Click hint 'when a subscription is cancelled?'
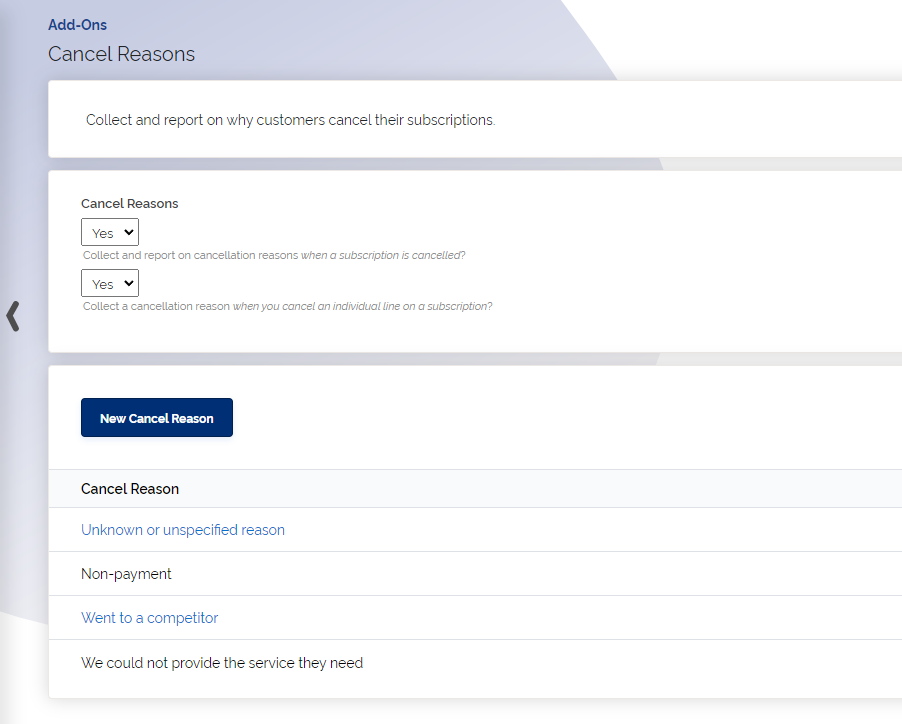The width and height of the screenshot is (902, 724). 383,255
